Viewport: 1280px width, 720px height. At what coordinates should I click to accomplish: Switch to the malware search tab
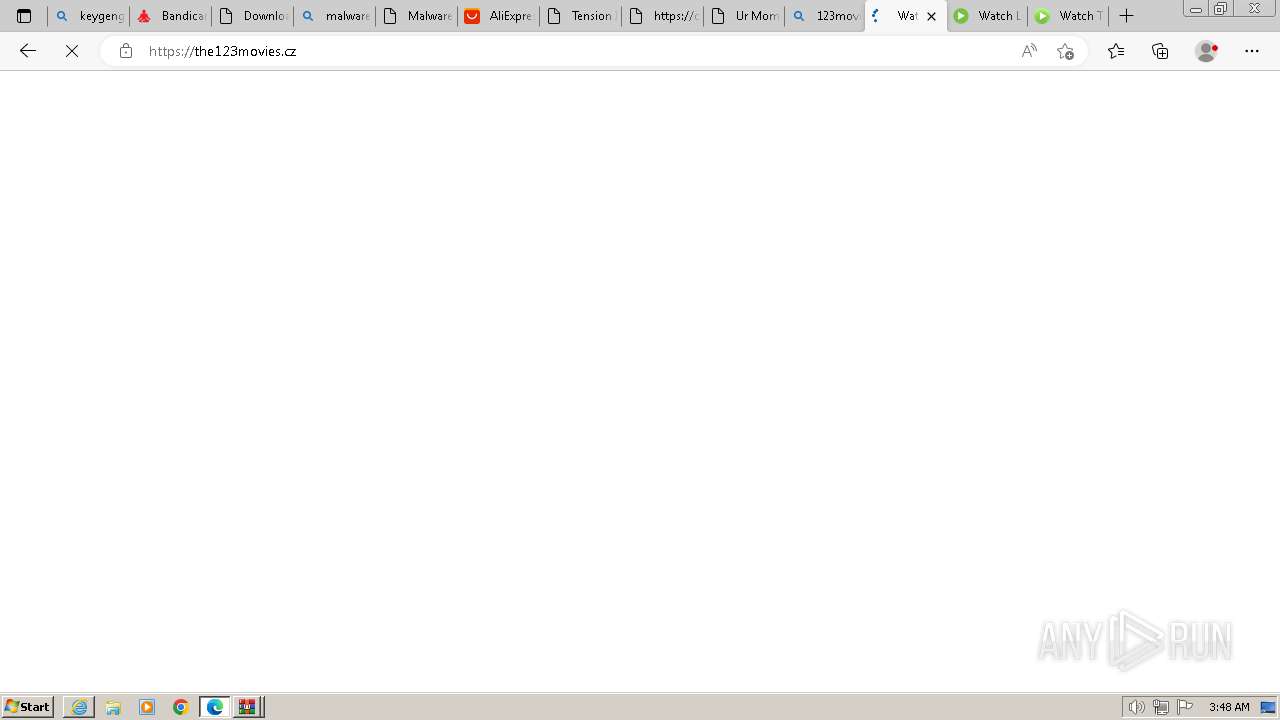click(x=335, y=16)
